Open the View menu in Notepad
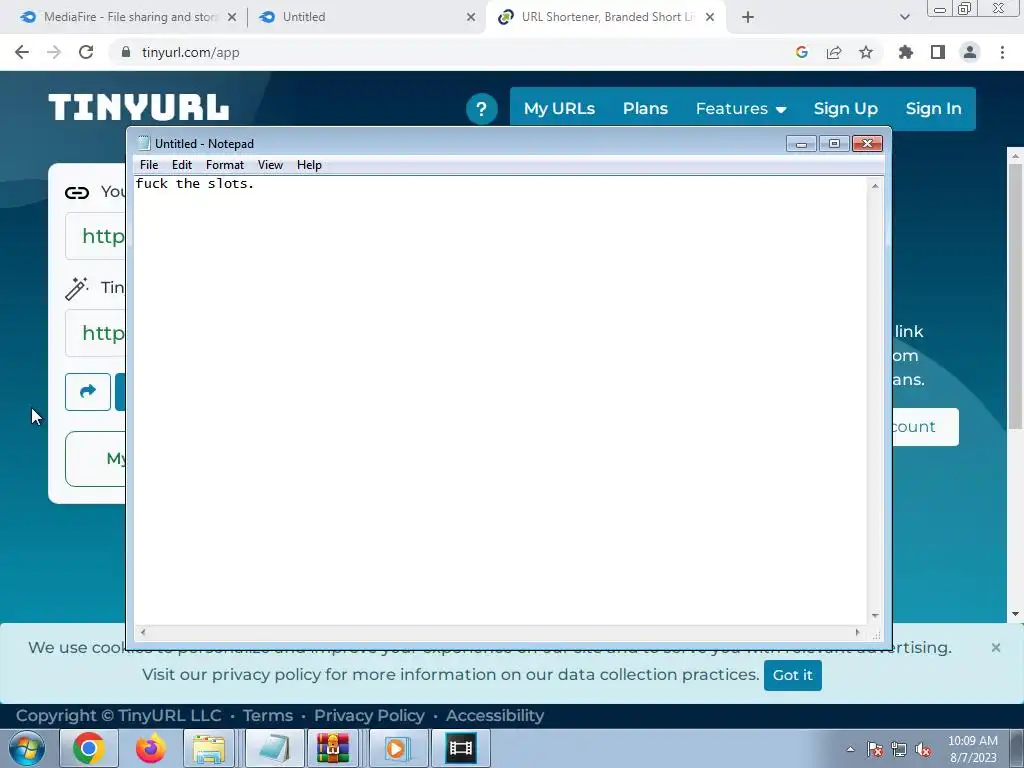The width and height of the screenshot is (1024, 768). pyautogui.click(x=270, y=165)
